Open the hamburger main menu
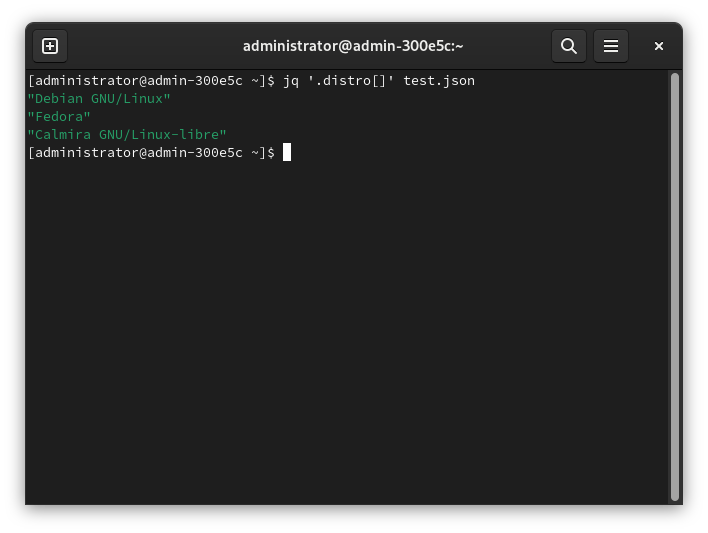This screenshot has height=533, width=708. coord(610,46)
